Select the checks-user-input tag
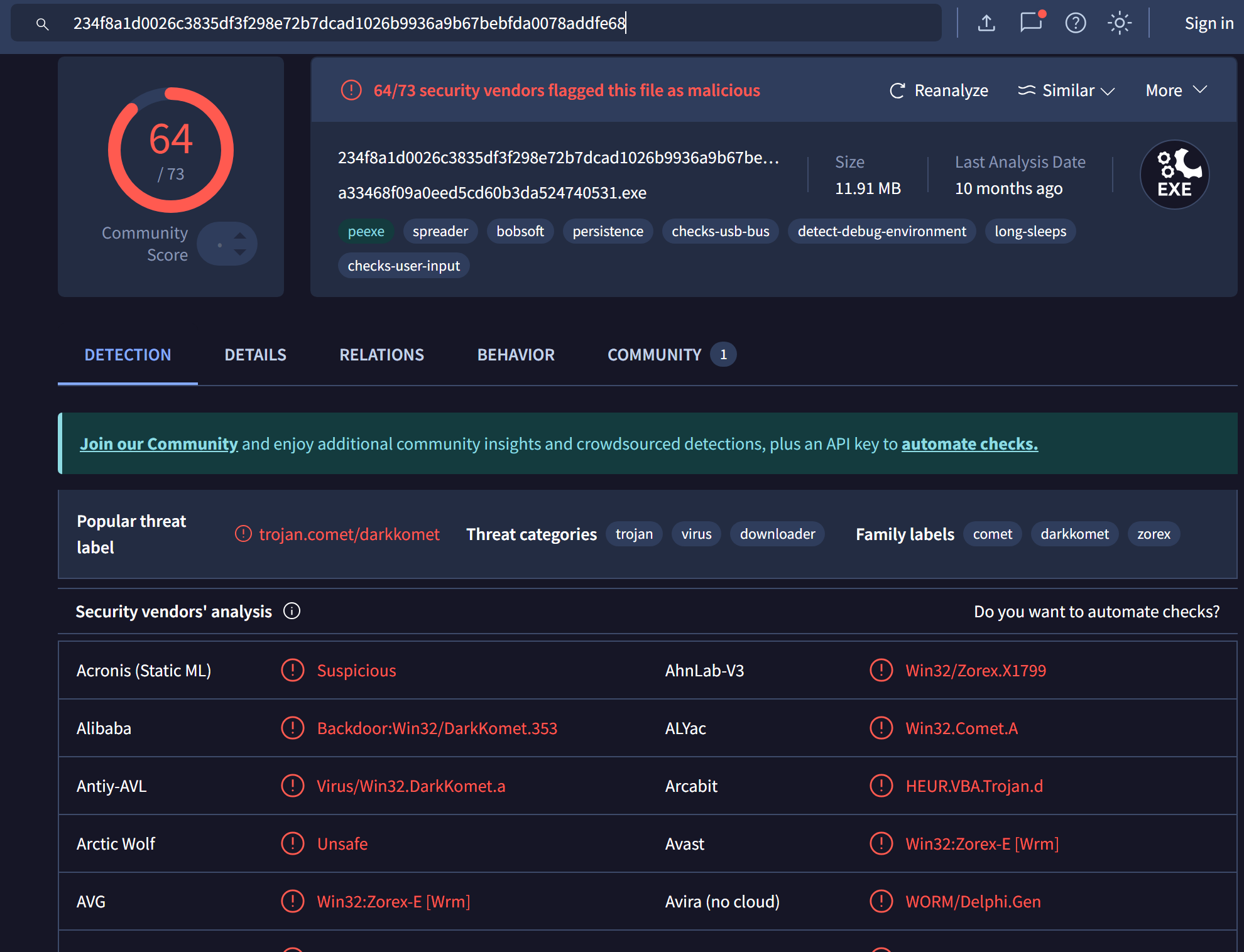Image resolution: width=1244 pixels, height=952 pixels. click(404, 266)
